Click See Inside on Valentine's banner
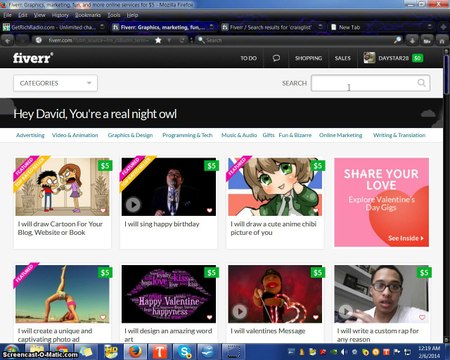The width and height of the screenshot is (450, 360). [x=406, y=238]
